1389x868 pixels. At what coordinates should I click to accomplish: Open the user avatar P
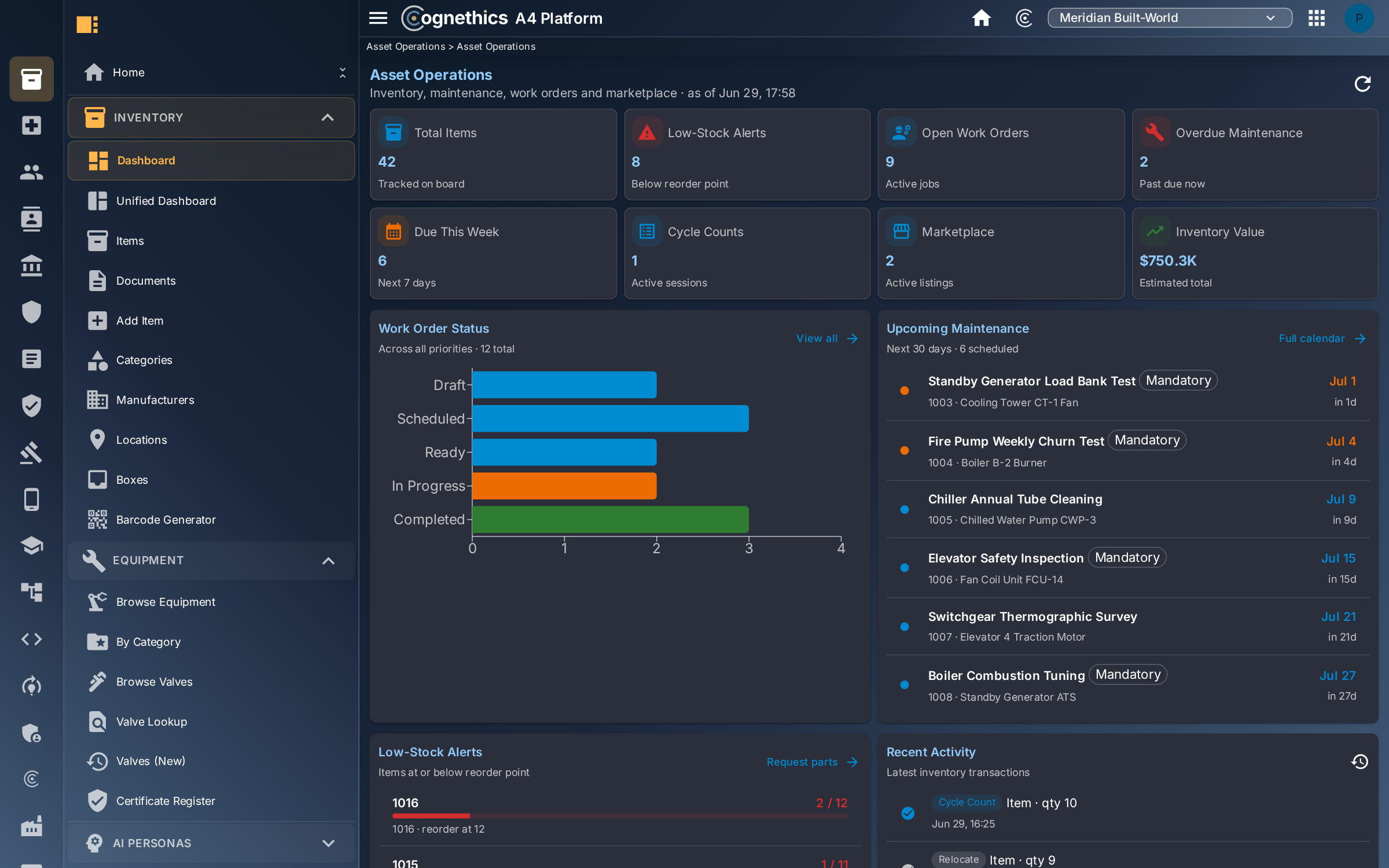point(1358,18)
